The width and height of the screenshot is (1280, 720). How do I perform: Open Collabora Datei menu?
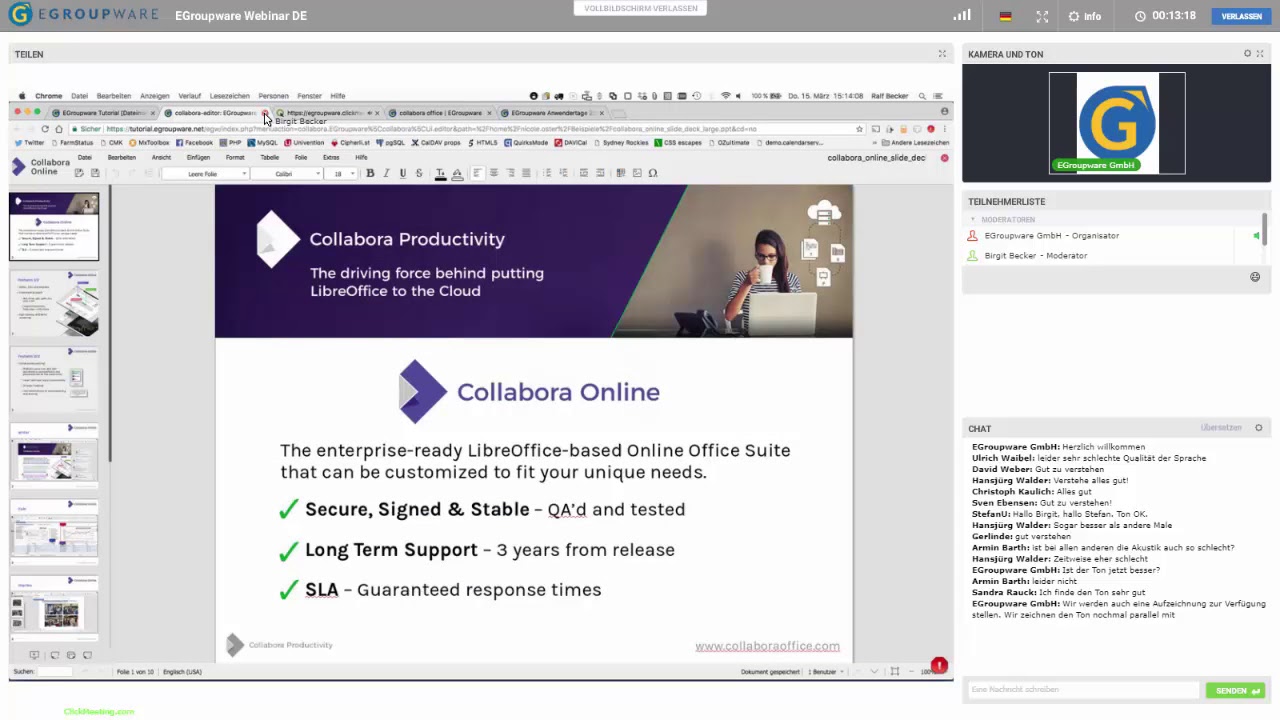84,157
